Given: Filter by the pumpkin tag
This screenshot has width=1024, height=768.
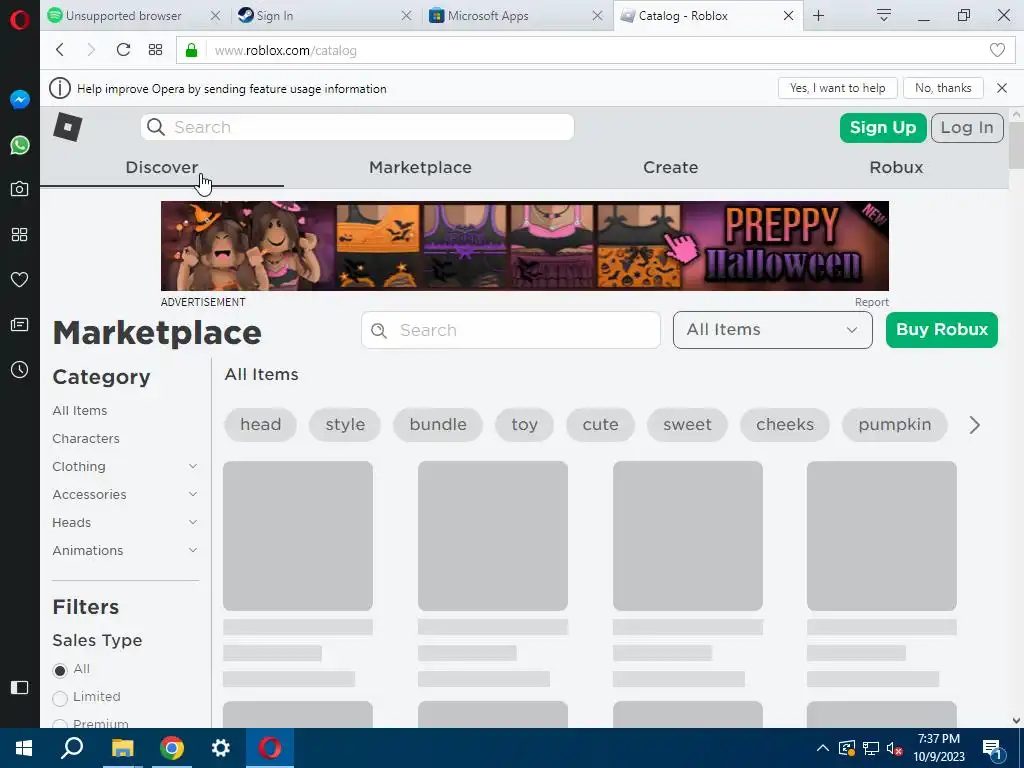Looking at the screenshot, I should [895, 424].
